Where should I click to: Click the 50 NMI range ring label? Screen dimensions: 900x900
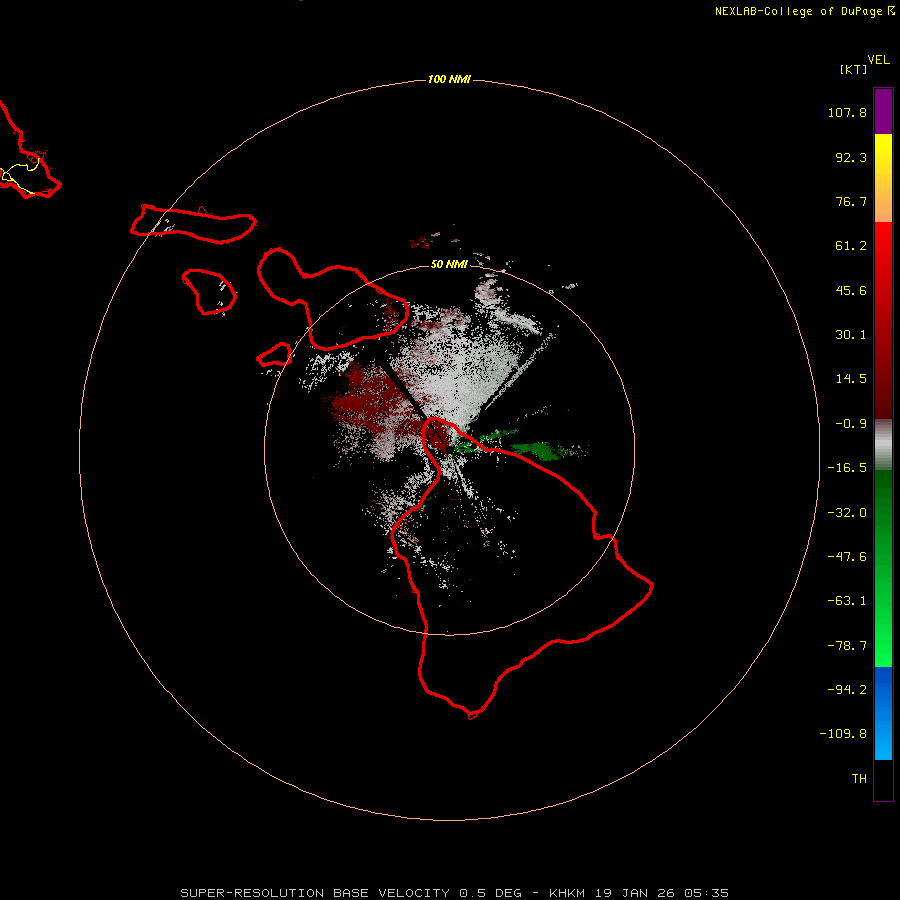[449, 264]
